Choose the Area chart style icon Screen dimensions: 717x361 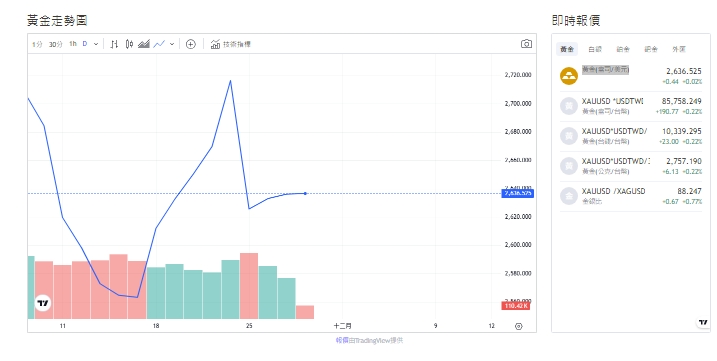144,44
